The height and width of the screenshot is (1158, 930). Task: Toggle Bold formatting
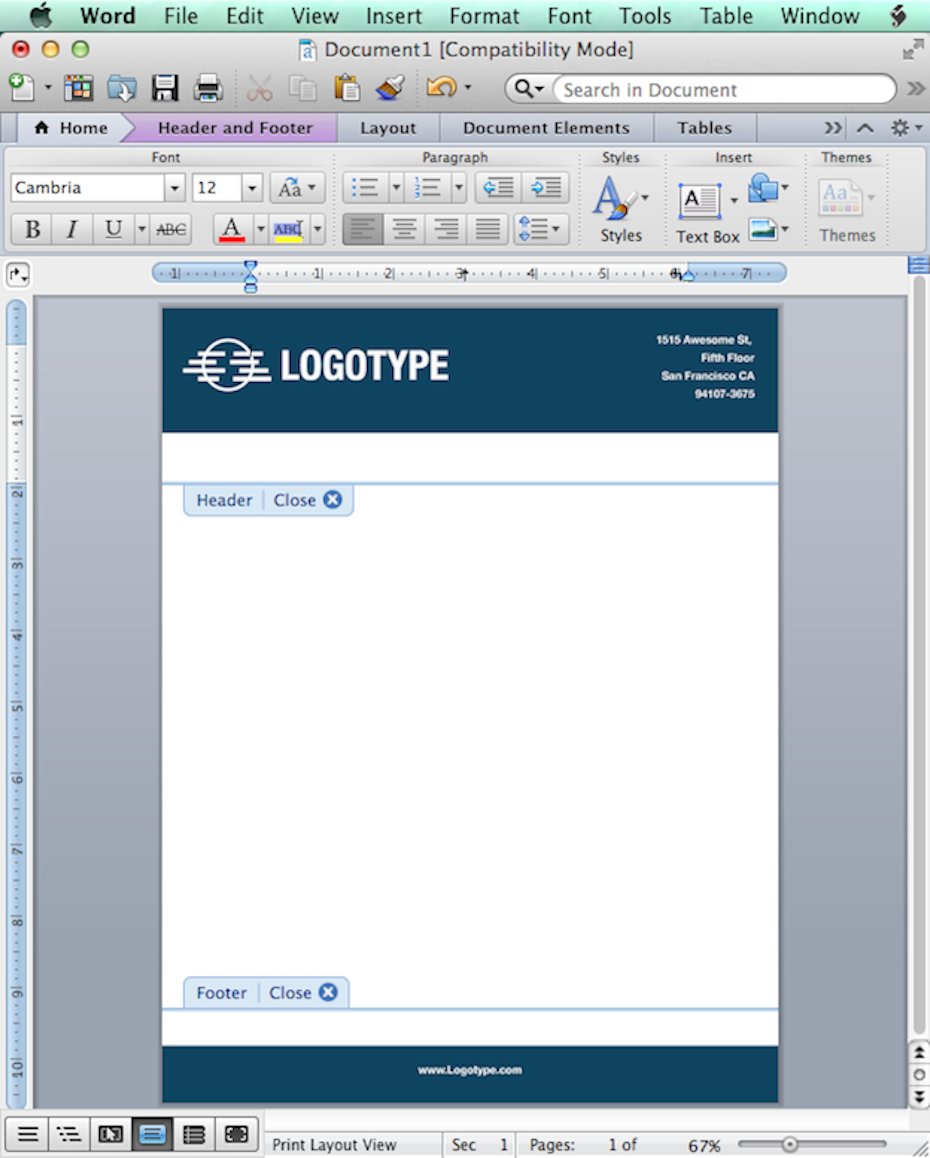pos(32,230)
